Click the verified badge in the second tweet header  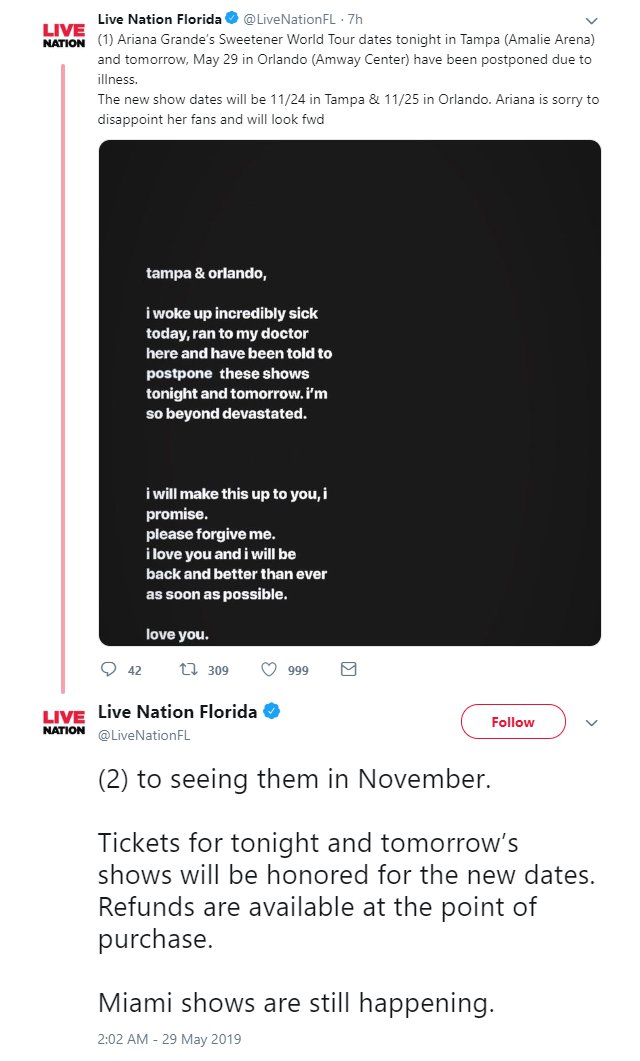click(x=271, y=711)
